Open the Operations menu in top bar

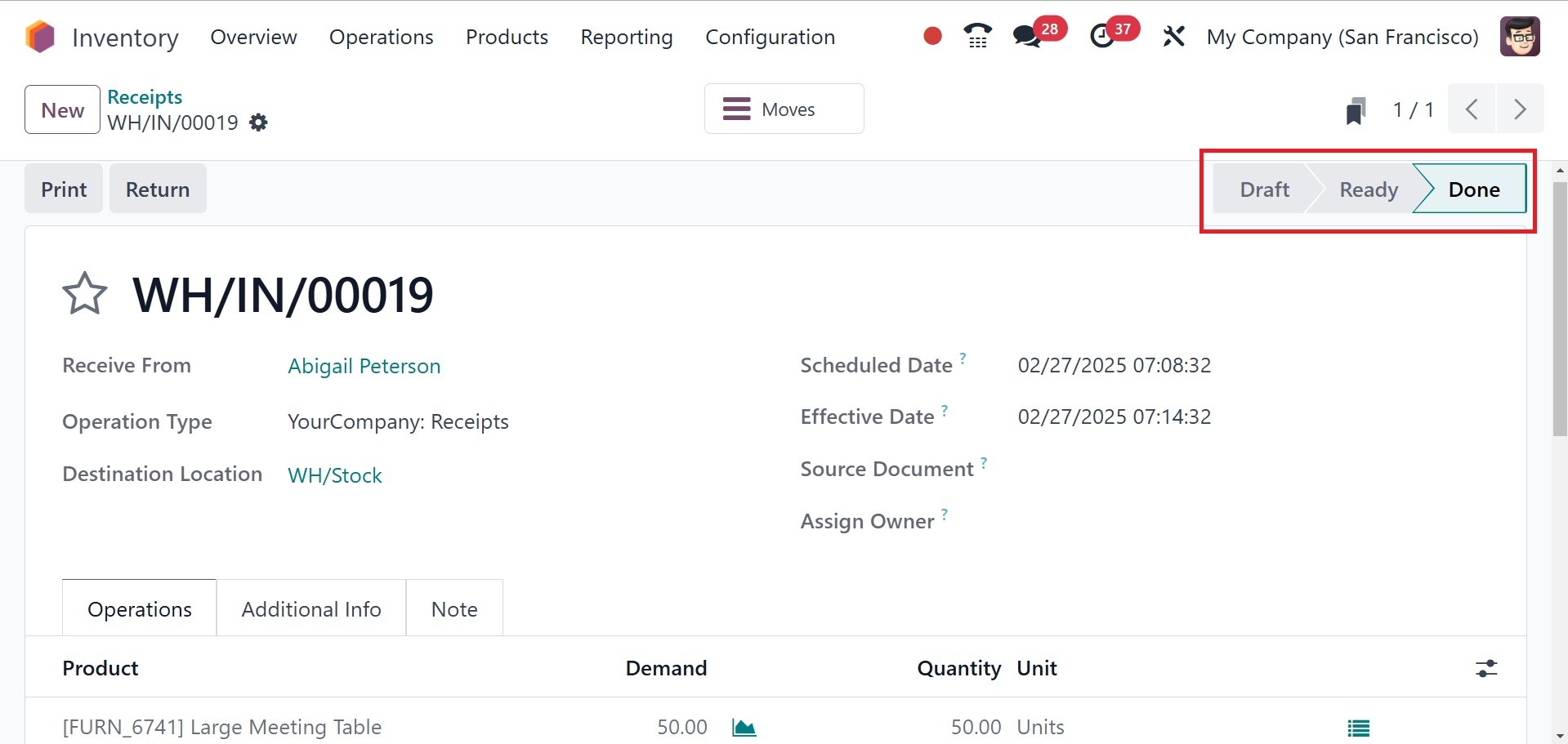click(381, 37)
